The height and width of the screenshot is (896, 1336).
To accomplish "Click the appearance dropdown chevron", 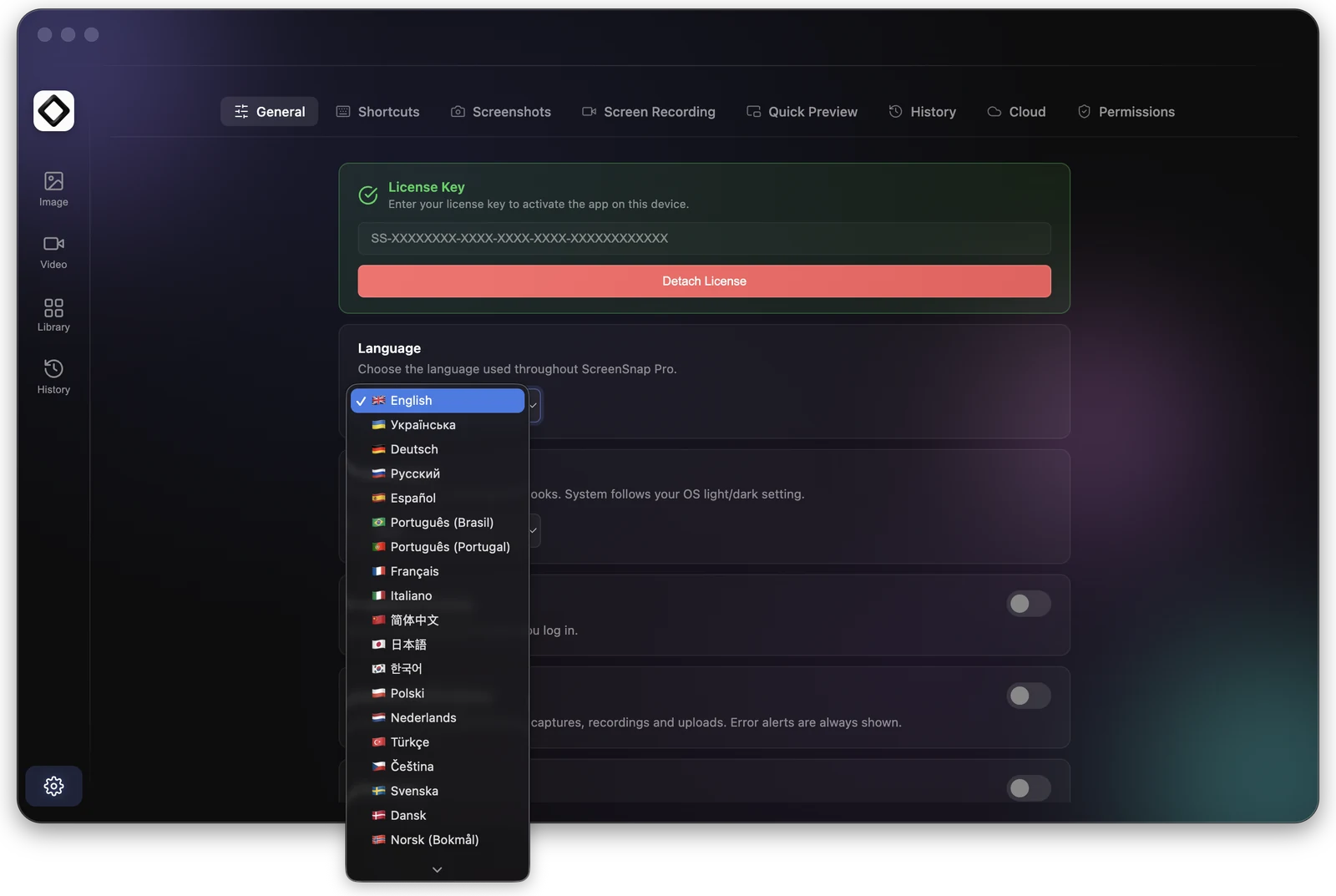I will (534, 530).
